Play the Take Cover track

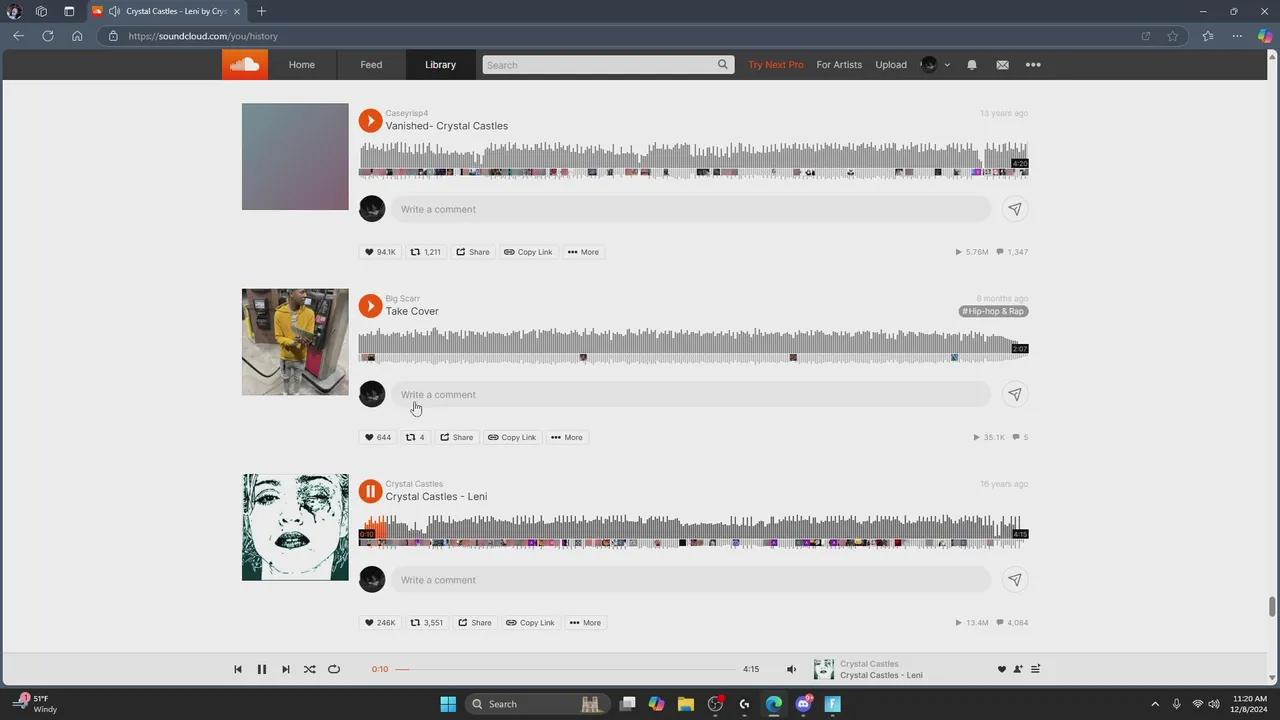370,305
